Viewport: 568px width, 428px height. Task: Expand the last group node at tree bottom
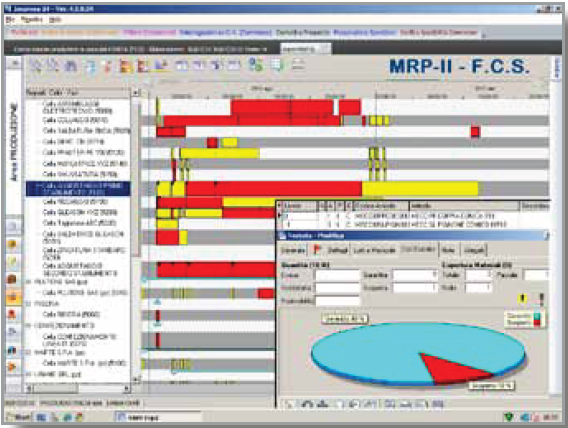(x=29, y=374)
